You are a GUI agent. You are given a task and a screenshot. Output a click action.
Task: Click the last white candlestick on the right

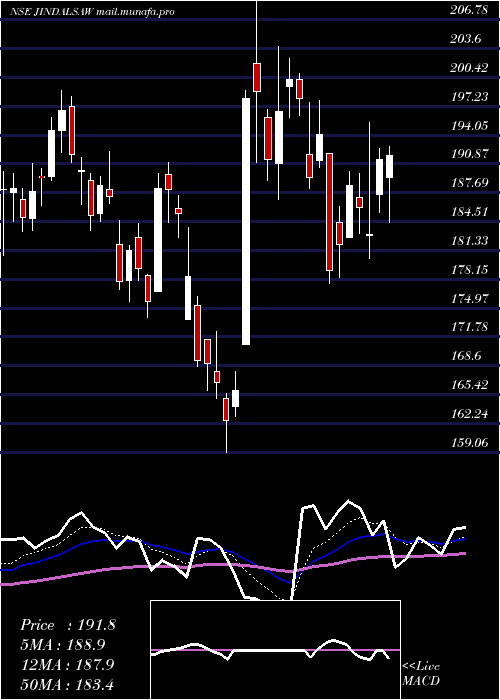tap(389, 167)
